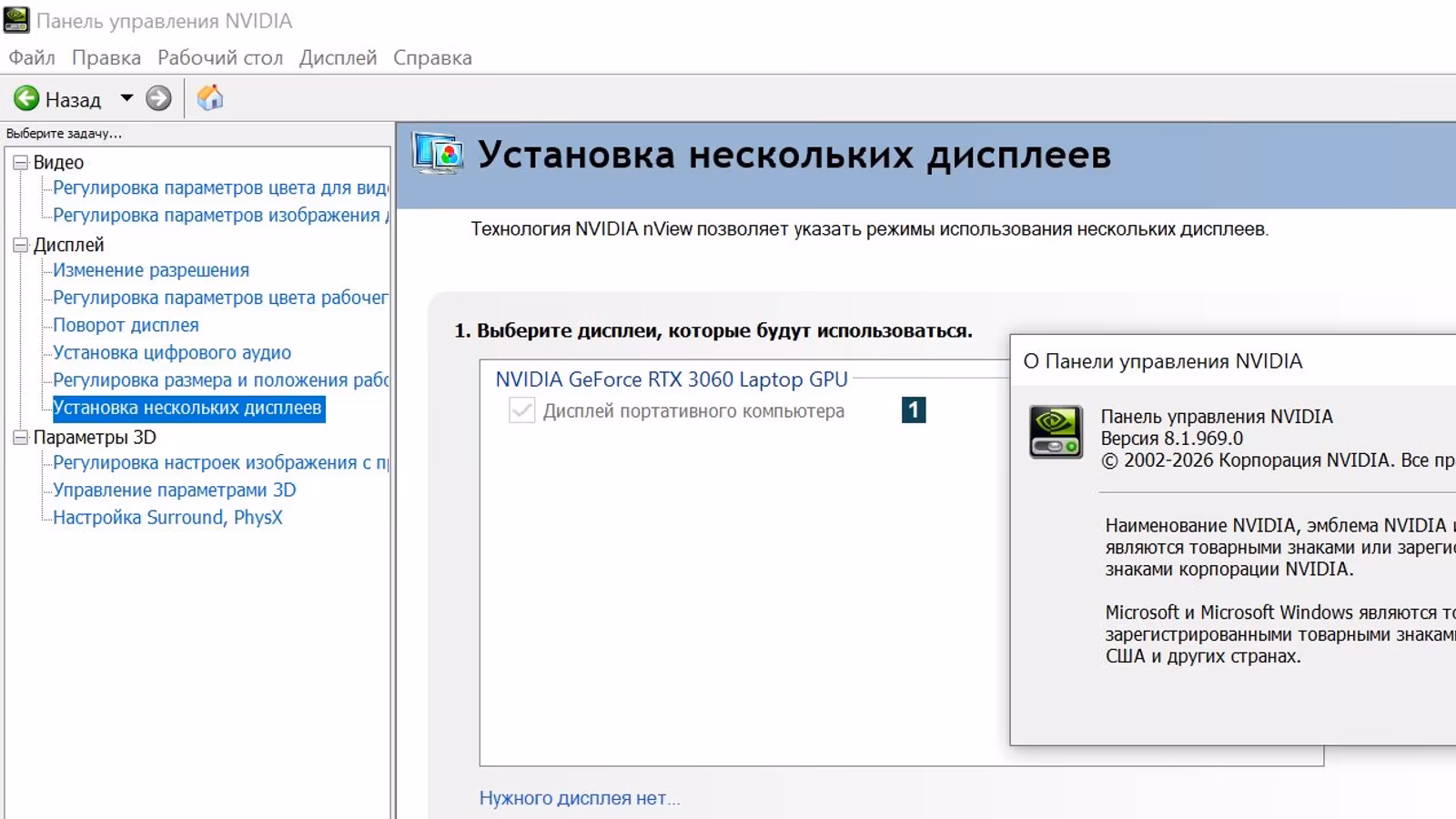Click NVIDIA GeForce RTX 3060 Laptop GPU label

tap(672, 379)
